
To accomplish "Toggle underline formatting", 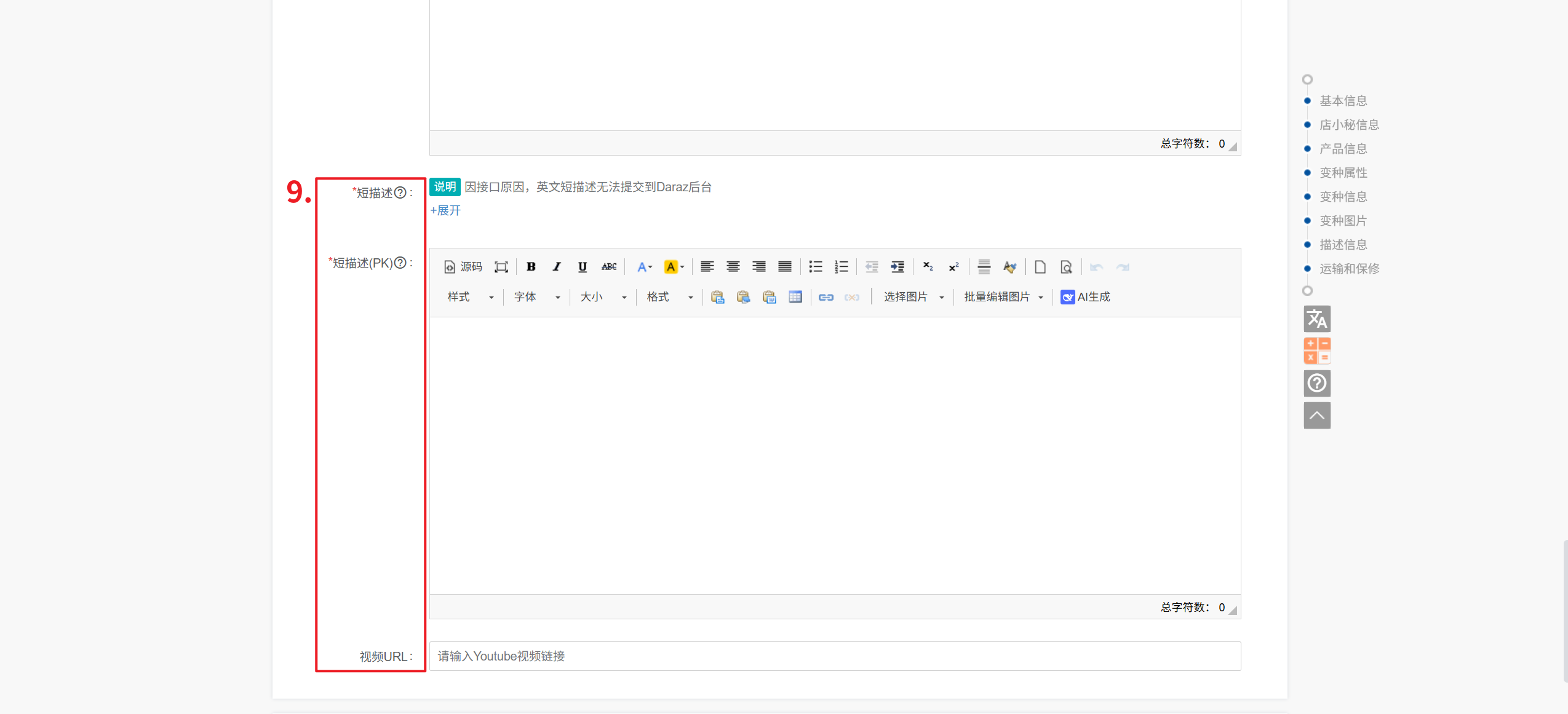I will pyautogui.click(x=582, y=266).
